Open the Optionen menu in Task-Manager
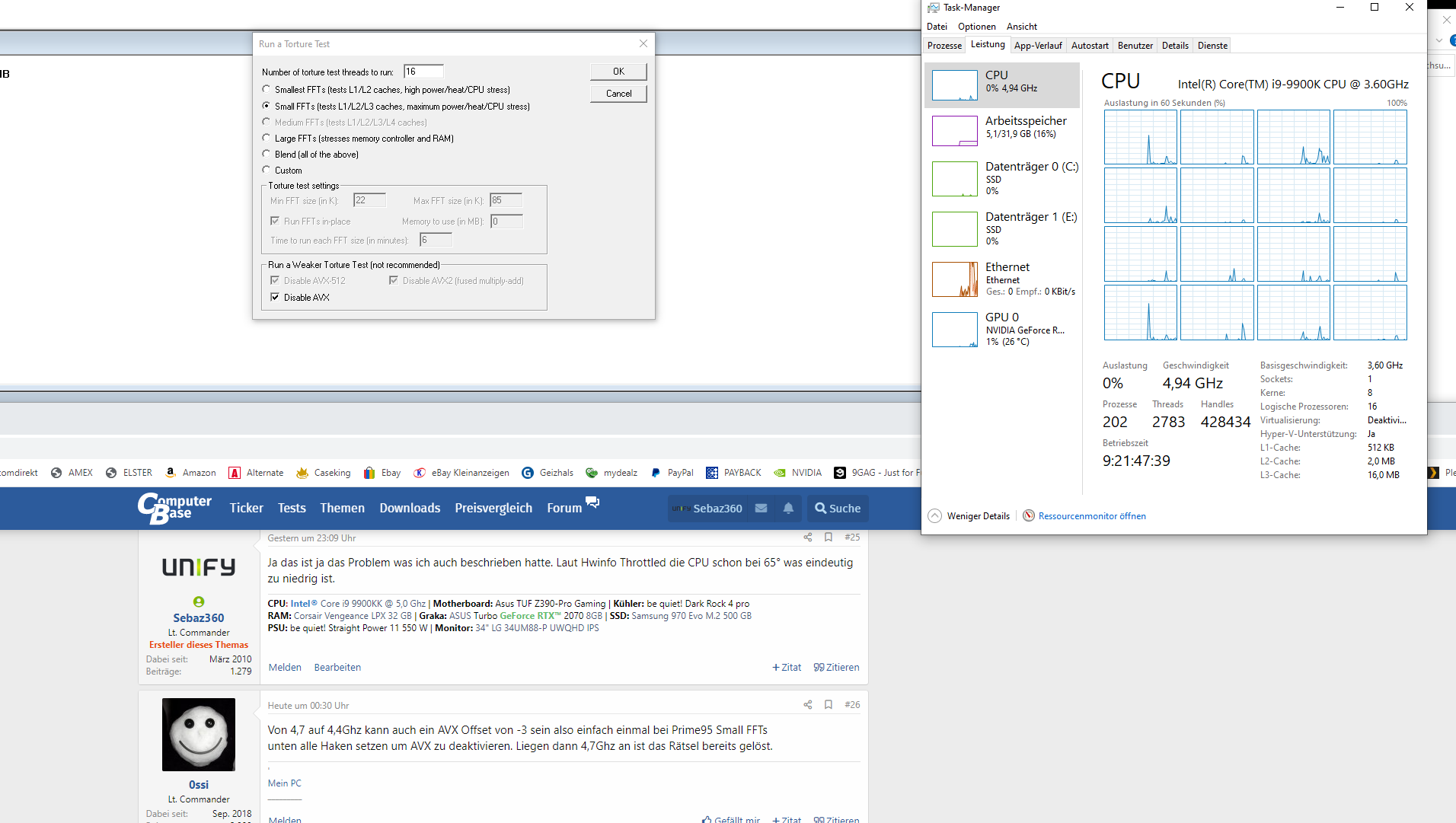1456x823 pixels. click(x=977, y=27)
